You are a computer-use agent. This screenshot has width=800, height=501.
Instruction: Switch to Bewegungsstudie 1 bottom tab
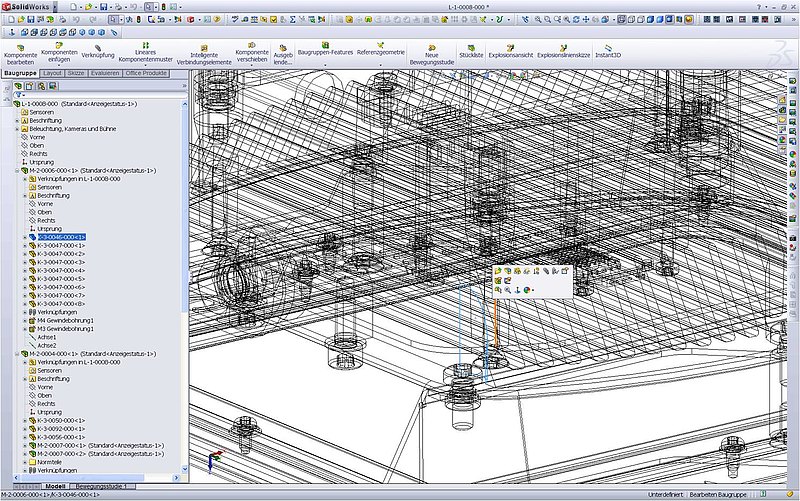click(100, 485)
